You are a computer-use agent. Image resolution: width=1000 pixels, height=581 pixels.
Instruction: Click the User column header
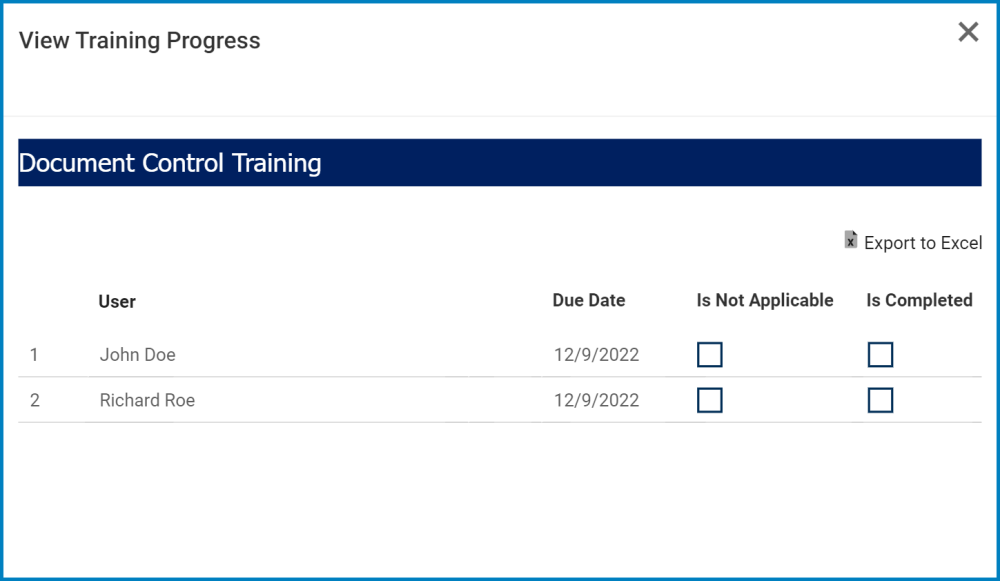click(x=116, y=301)
